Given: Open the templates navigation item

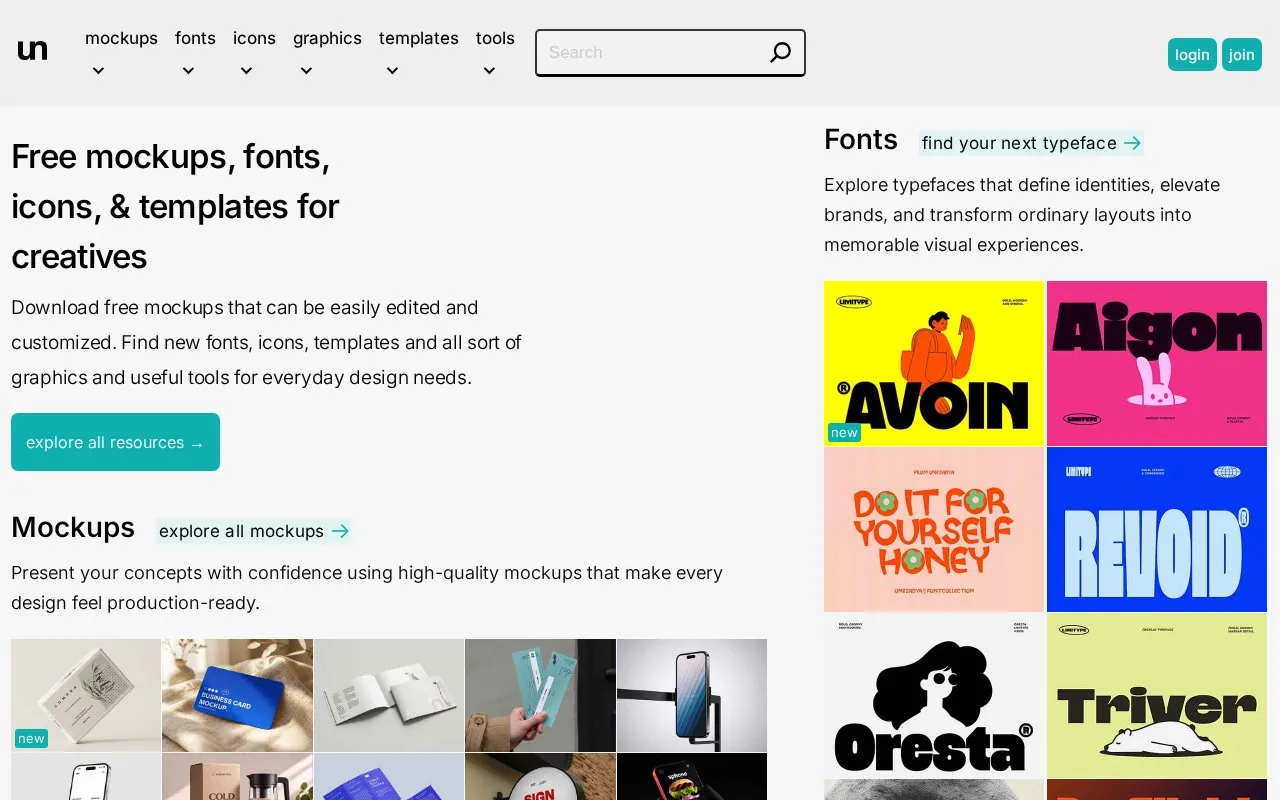Looking at the screenshot, I should pyautogui.click(x=418, y=38).
